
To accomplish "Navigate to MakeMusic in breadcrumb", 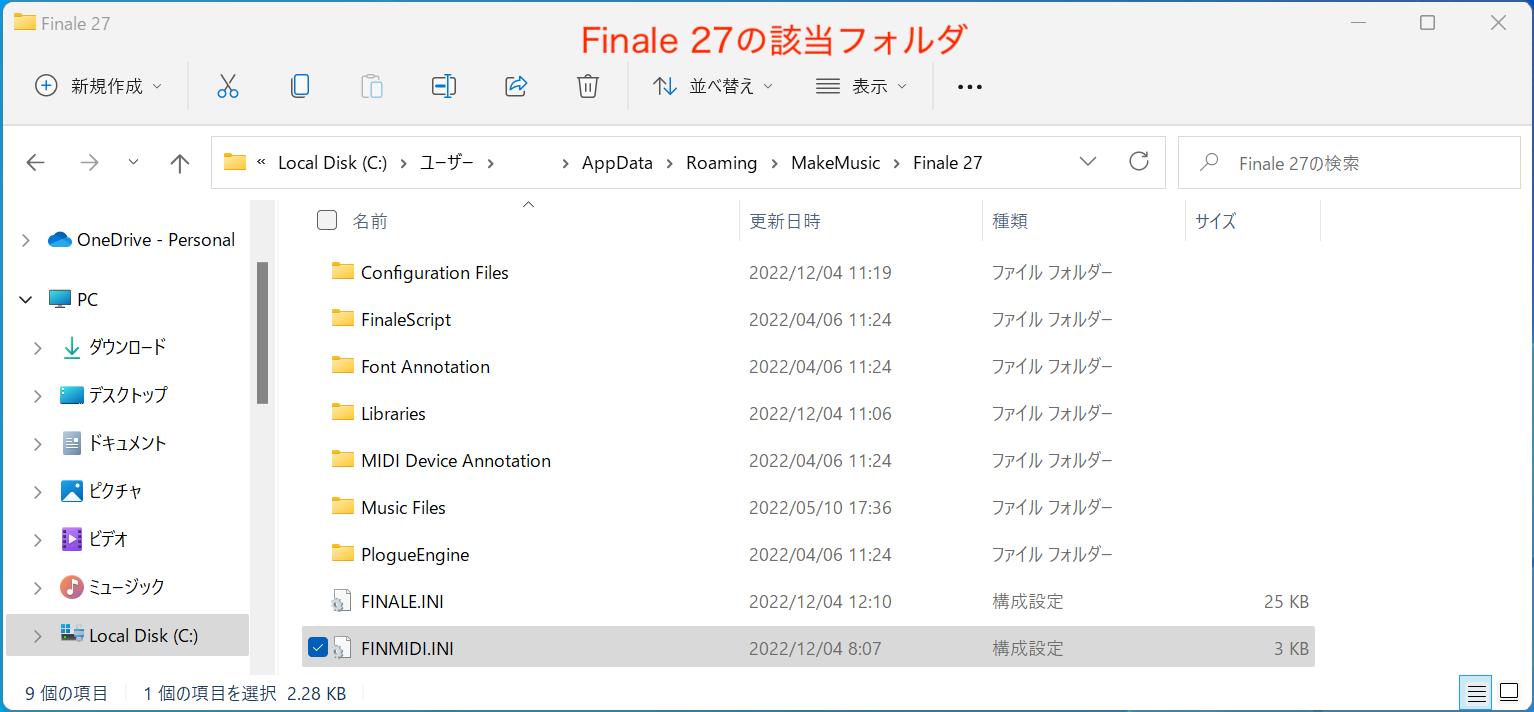I will 836,163.
